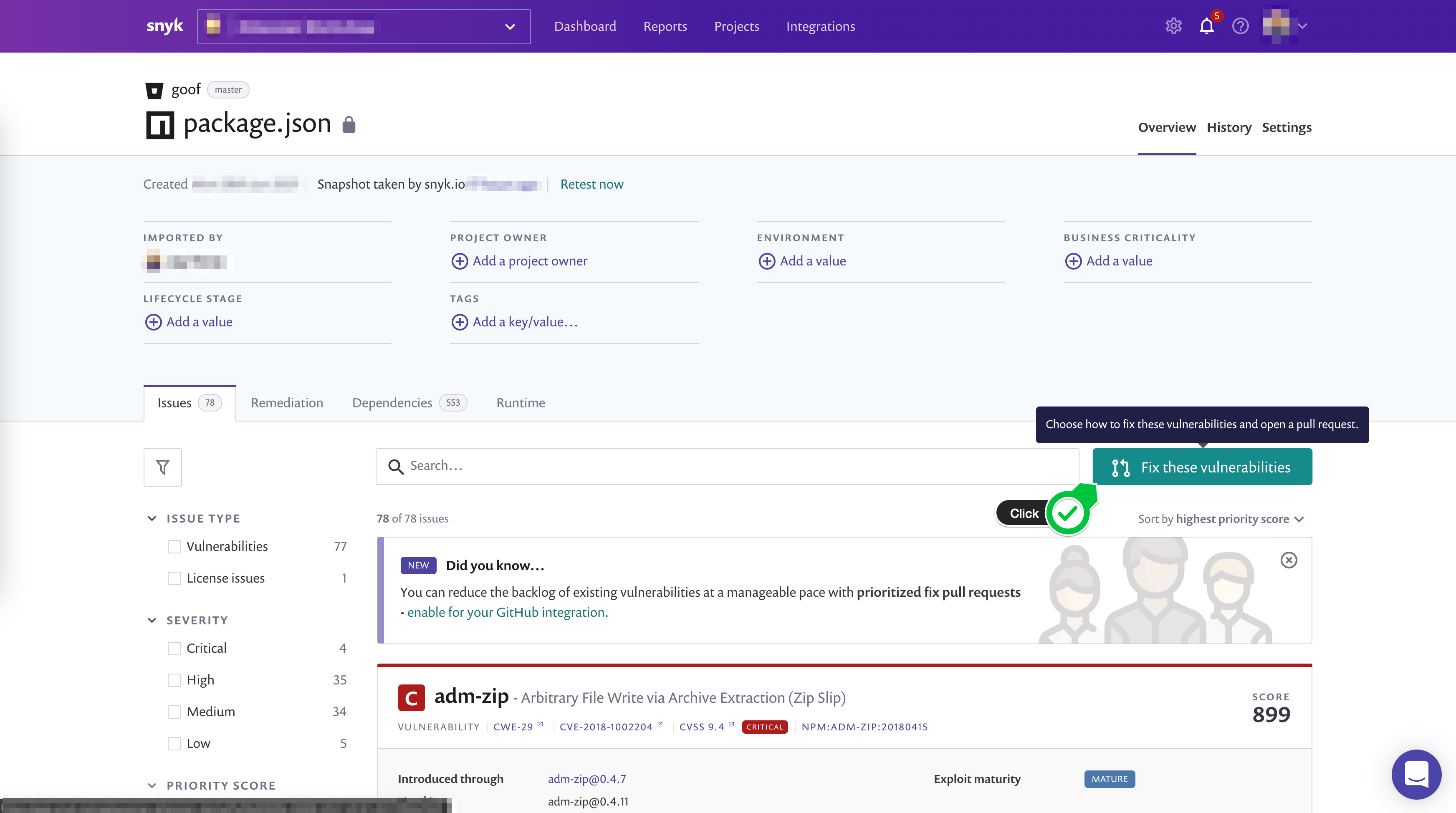
Task: Open the Sort by highest priority score dropdown
Action: click(1221, 519)
